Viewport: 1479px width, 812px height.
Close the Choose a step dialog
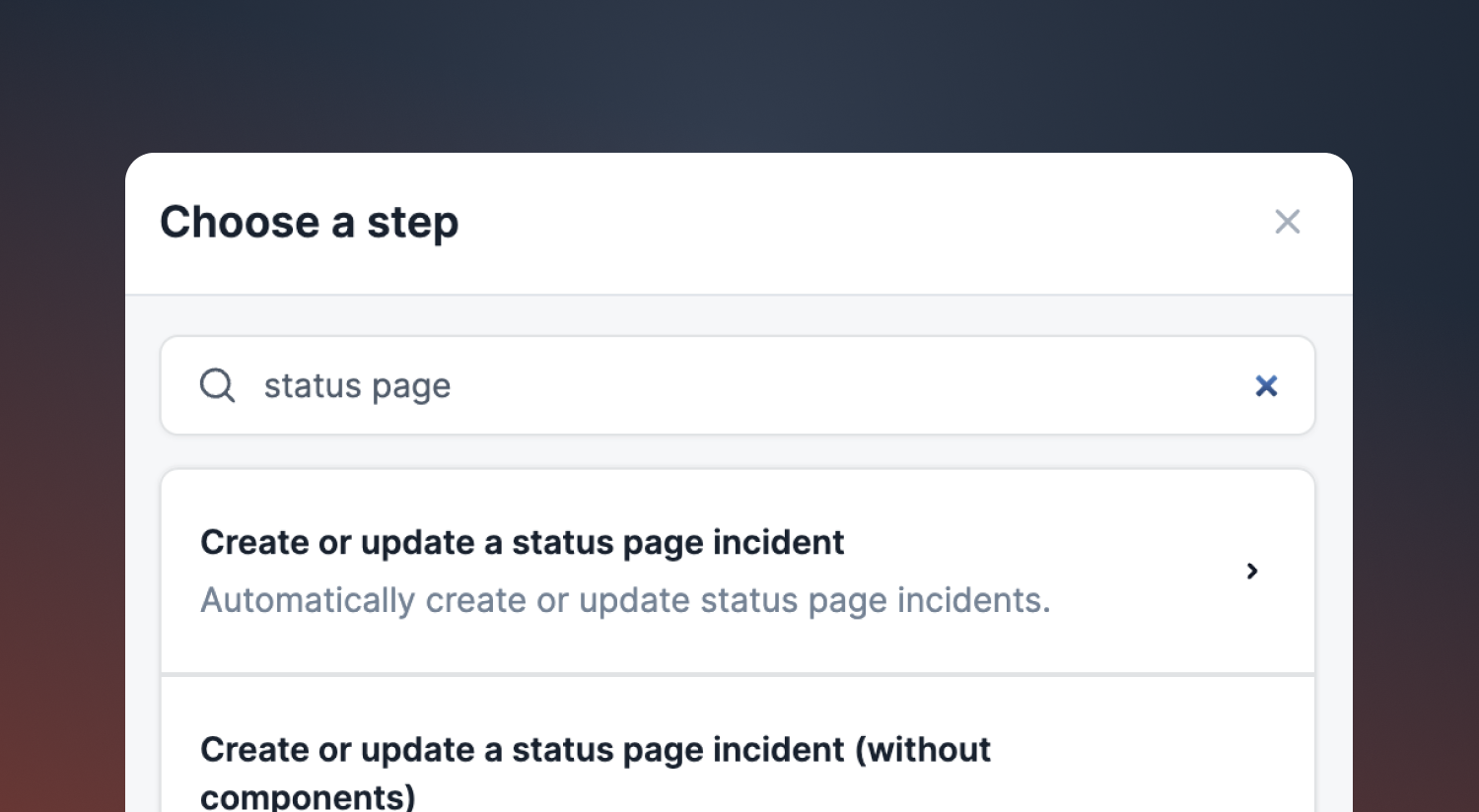tap(1287, 222)
